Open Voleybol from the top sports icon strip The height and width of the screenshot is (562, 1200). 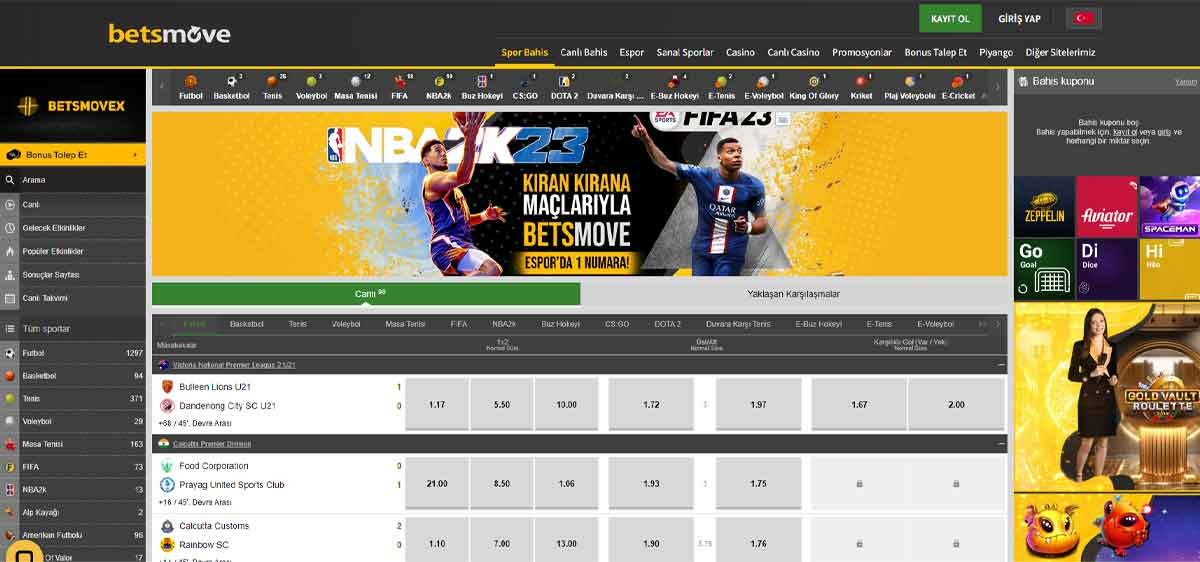click(311, 87)
